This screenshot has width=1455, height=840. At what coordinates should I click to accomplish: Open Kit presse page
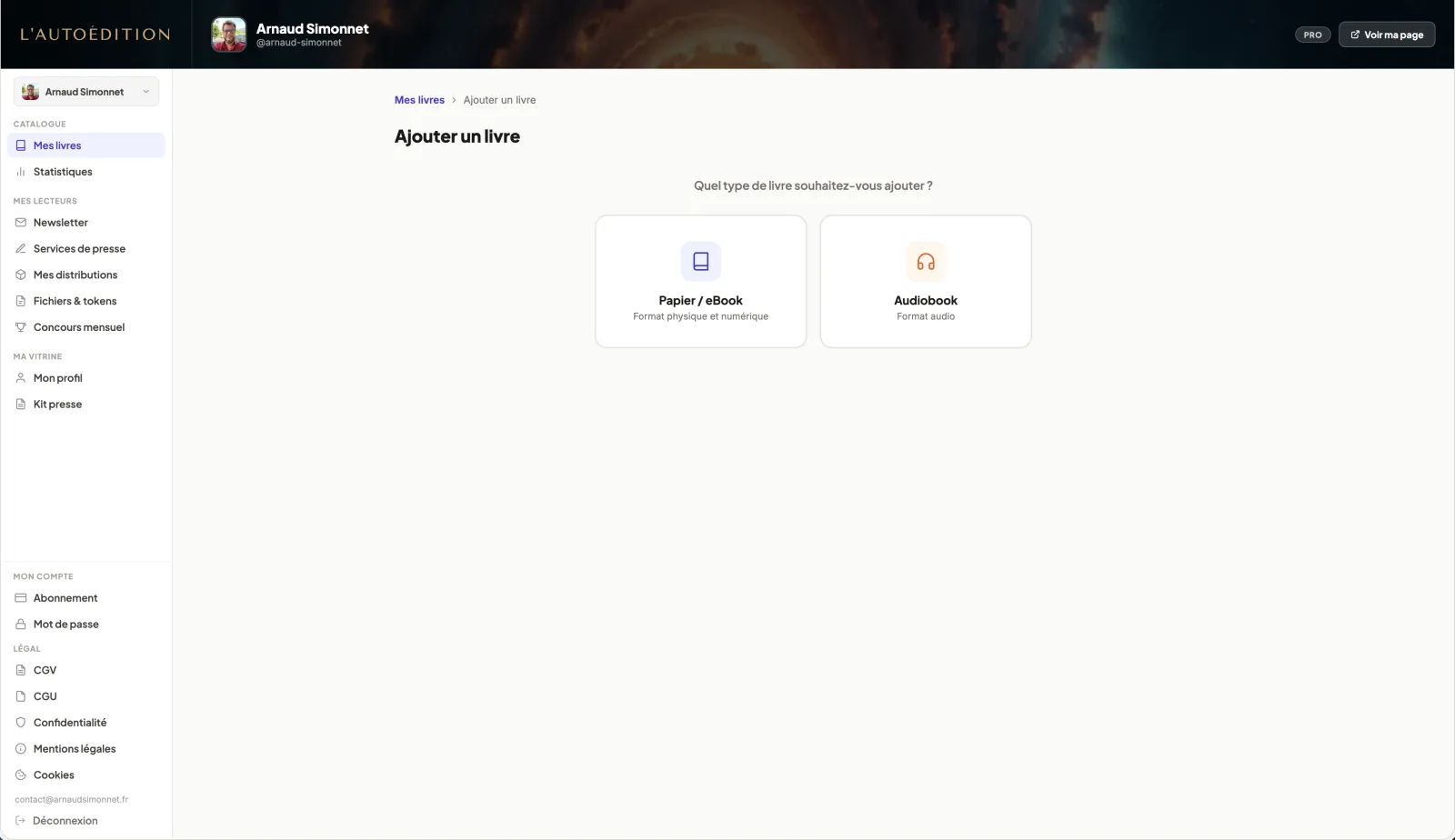[86, 405]
